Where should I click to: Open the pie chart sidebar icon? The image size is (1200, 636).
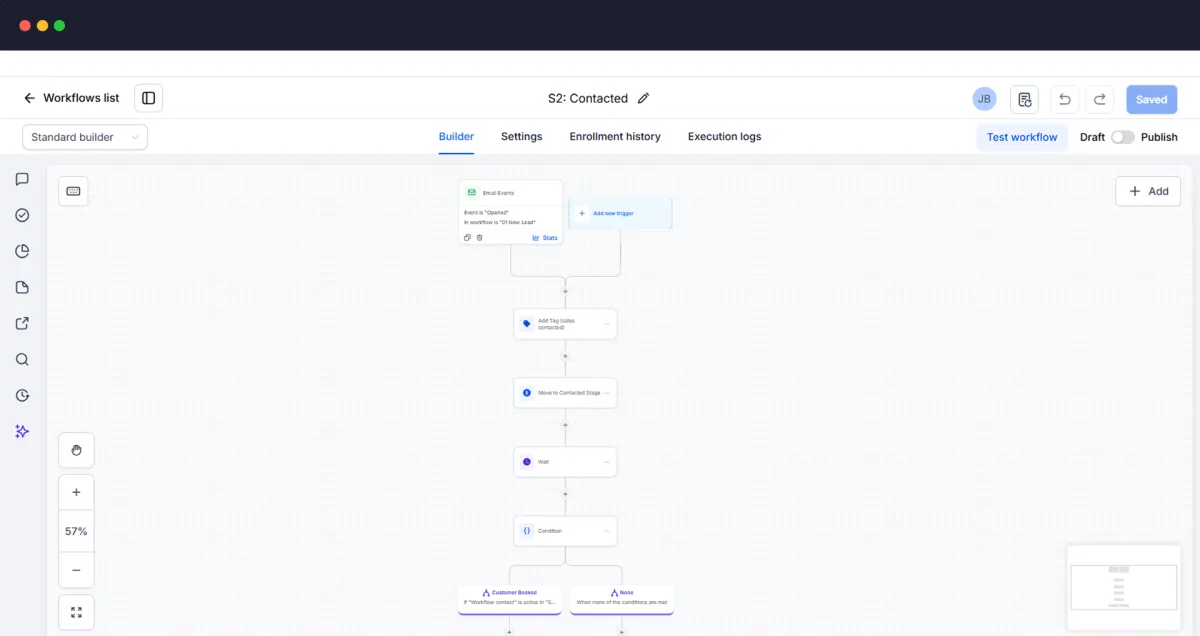22,251
